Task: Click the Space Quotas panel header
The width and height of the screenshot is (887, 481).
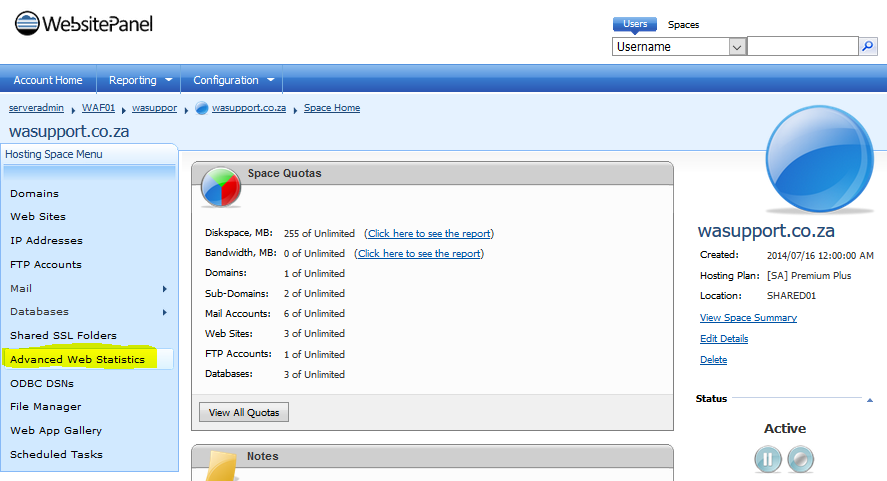Action: pos(433,173)
